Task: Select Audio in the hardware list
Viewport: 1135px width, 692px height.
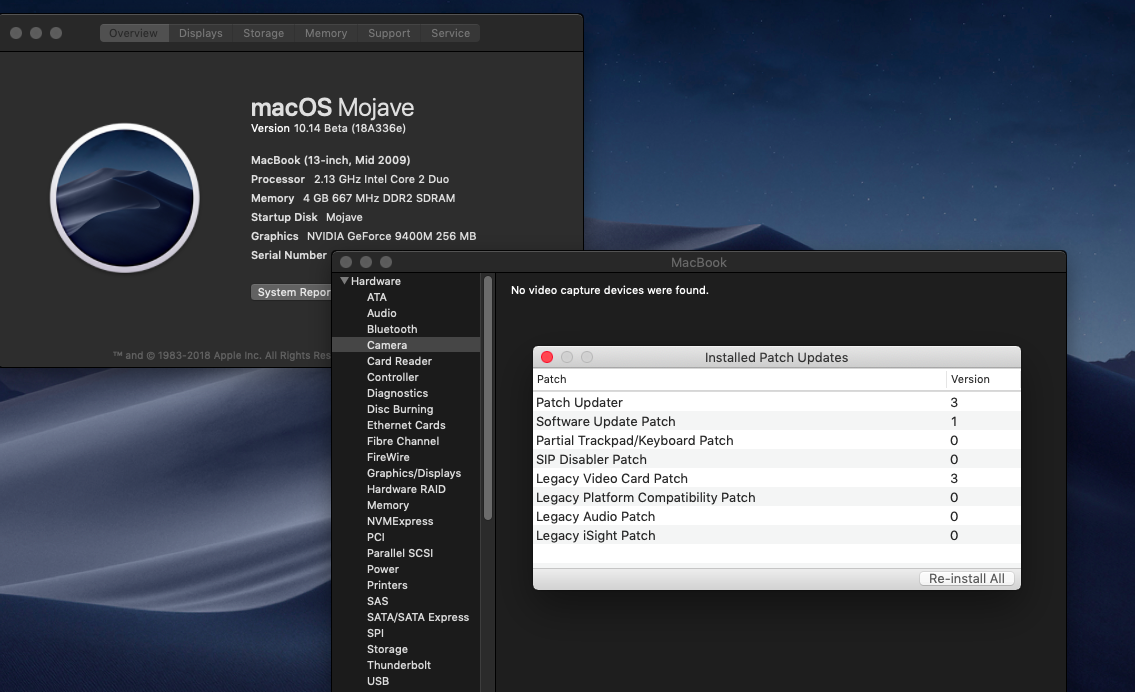Action: click(381, 313)
